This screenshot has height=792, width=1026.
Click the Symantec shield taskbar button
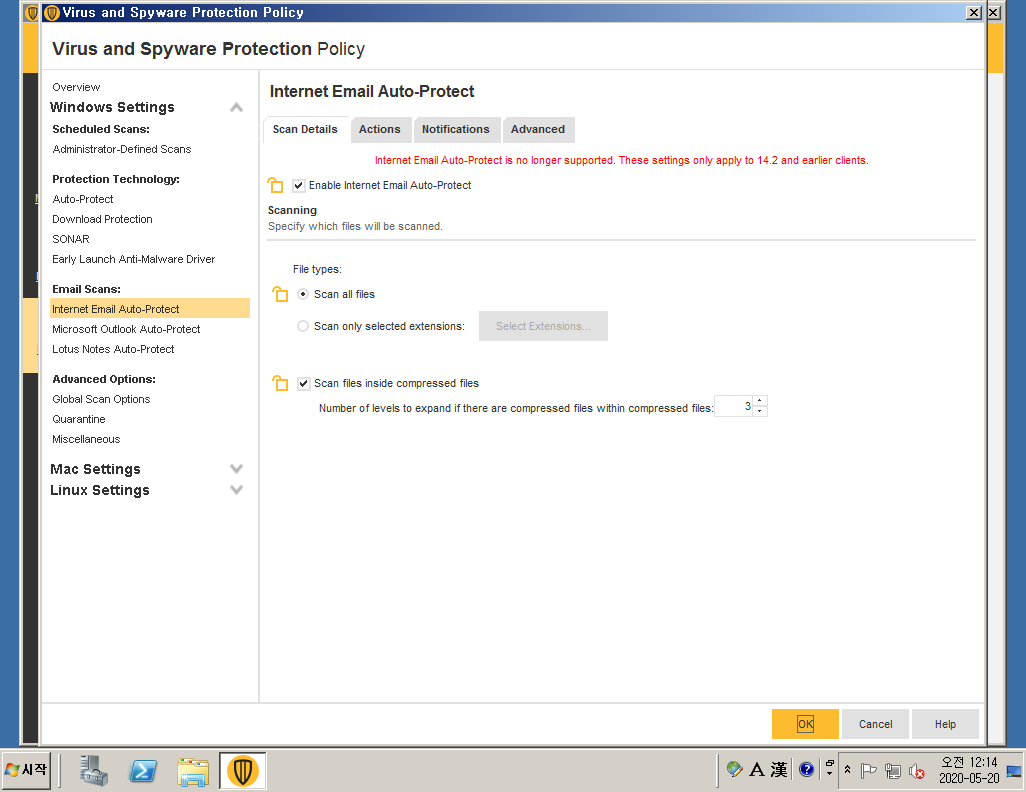coord(242,770)
